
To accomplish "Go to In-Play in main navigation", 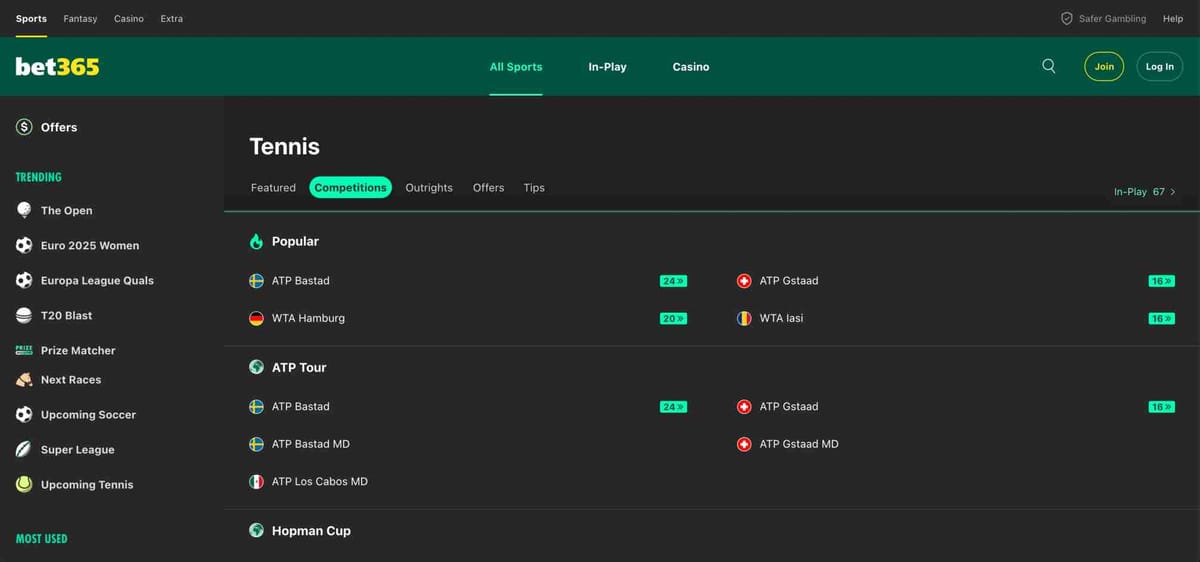I will point(607,67).
